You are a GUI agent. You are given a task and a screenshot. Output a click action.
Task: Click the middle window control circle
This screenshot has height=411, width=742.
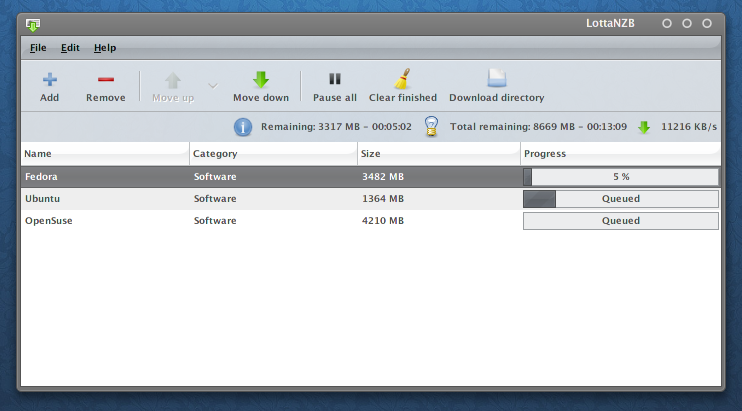pos(687,23)
